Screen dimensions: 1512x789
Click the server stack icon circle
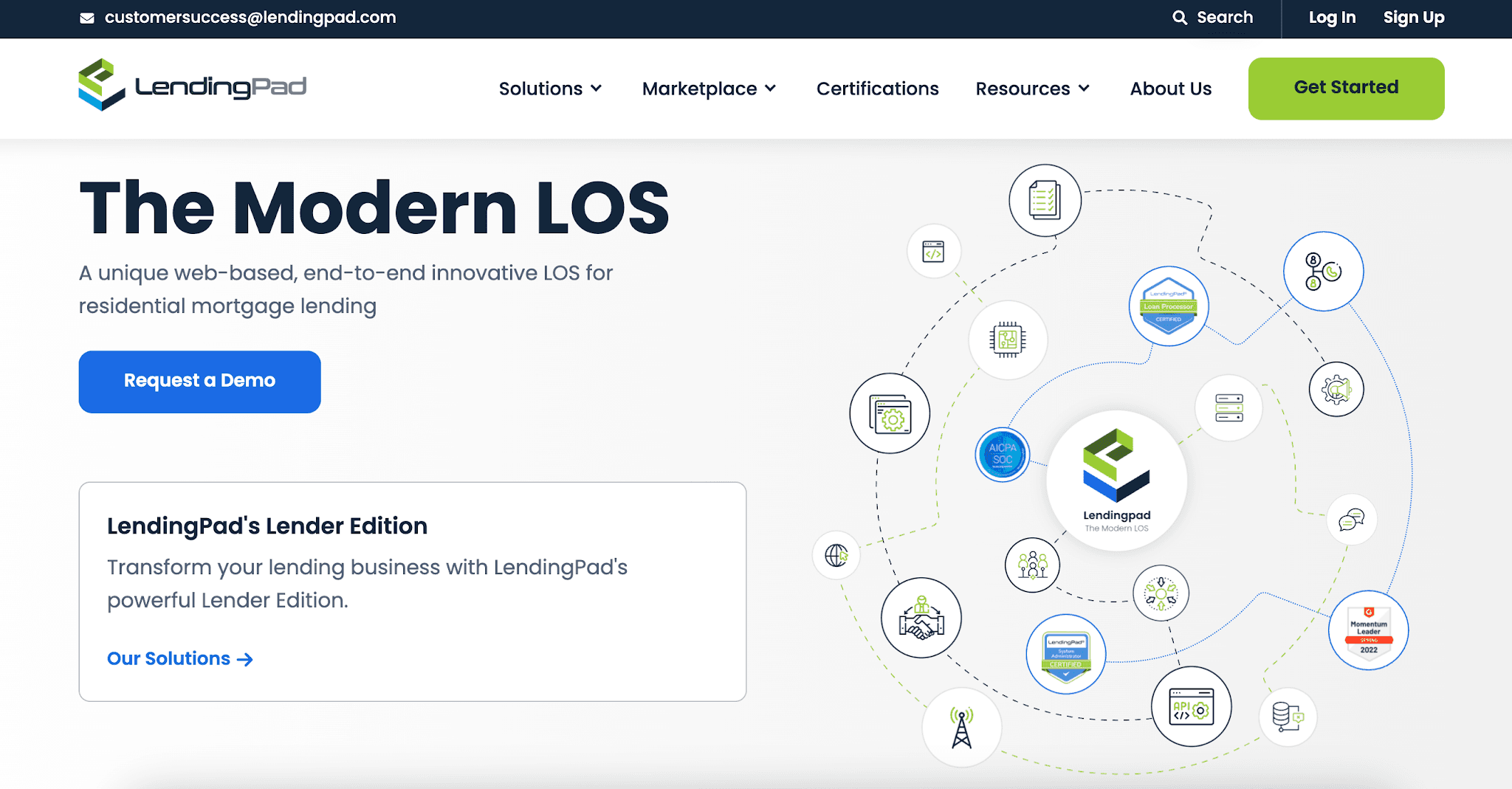pos(1229,407)
